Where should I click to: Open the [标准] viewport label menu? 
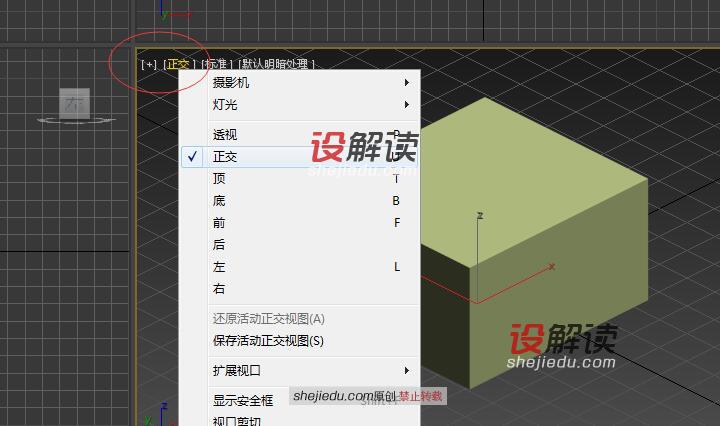(x=214, y=64)
